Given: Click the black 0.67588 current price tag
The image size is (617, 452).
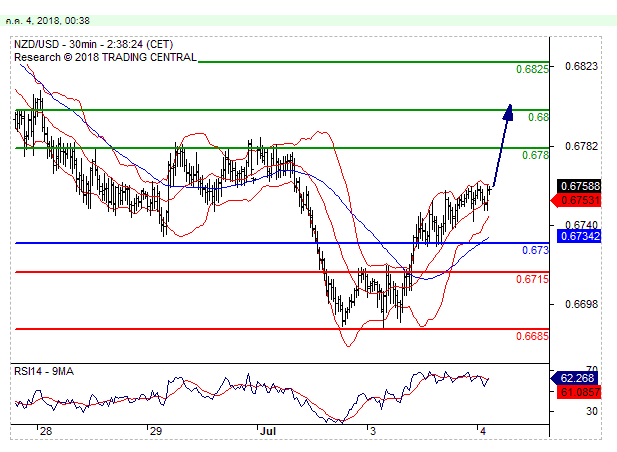Looking at the screenshot, I should [579, 186].
